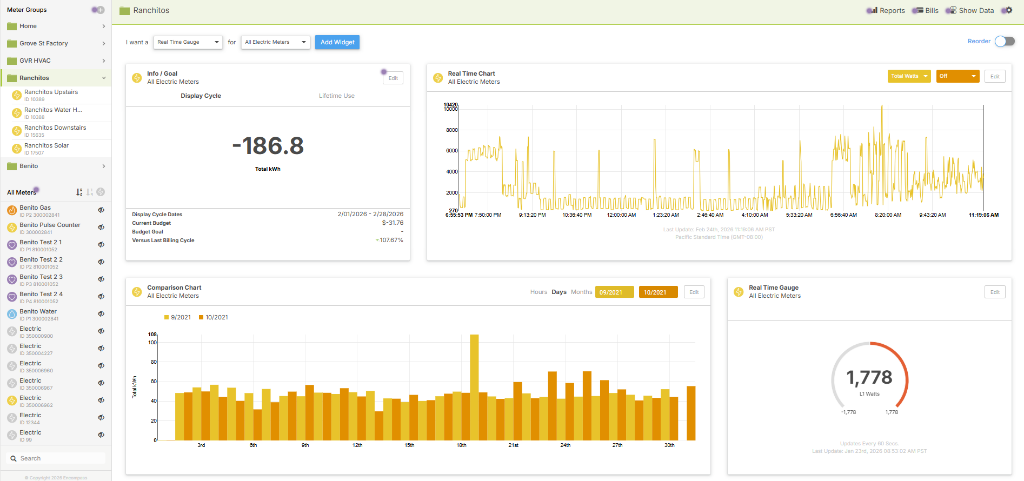
Task: Click Edit on Info / Goal widget
Action: coord(393,78)
